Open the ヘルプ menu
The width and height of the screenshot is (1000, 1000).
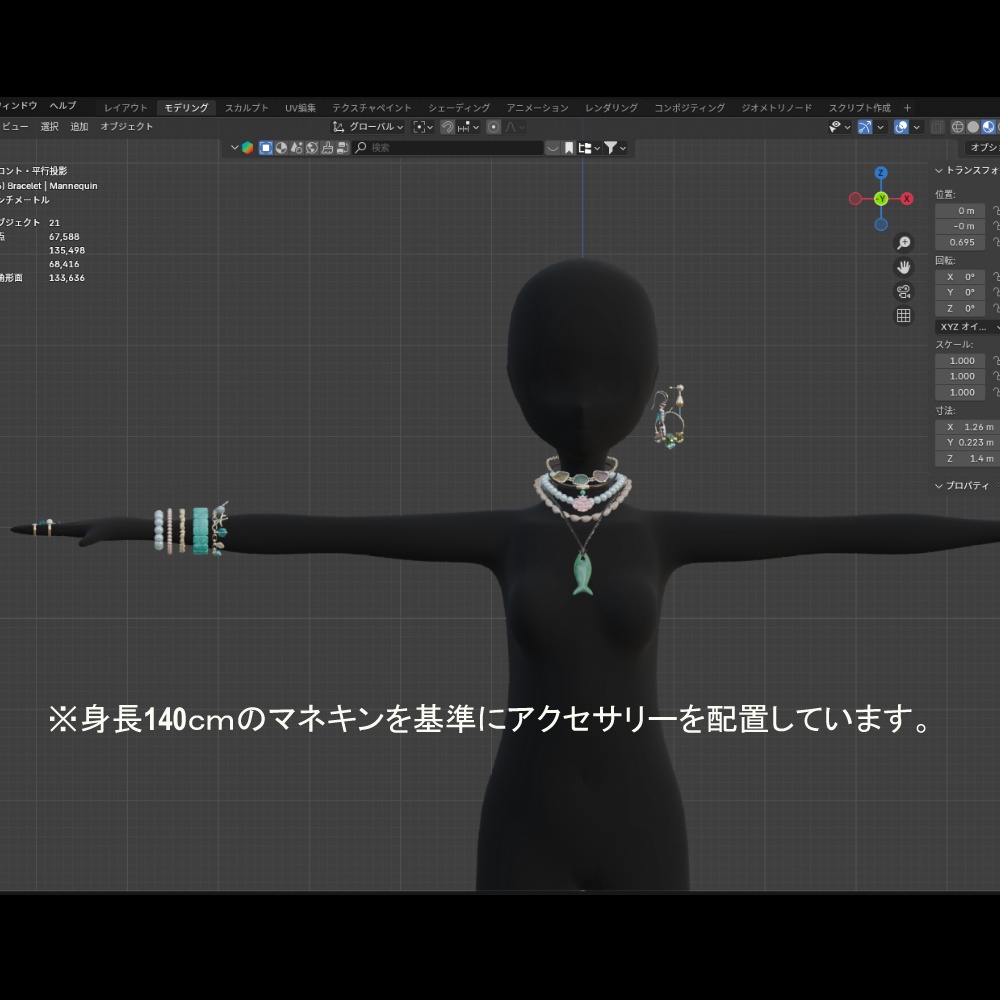point(62,106)
